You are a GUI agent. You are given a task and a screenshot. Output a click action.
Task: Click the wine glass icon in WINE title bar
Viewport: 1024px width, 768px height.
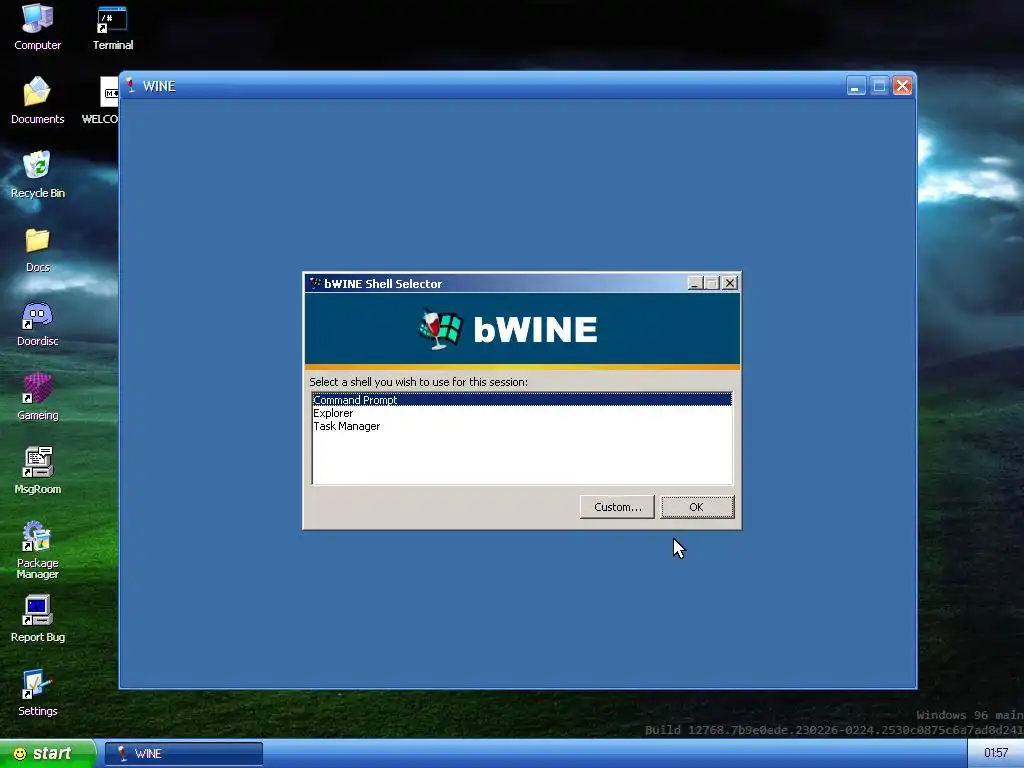coord(131,86)
